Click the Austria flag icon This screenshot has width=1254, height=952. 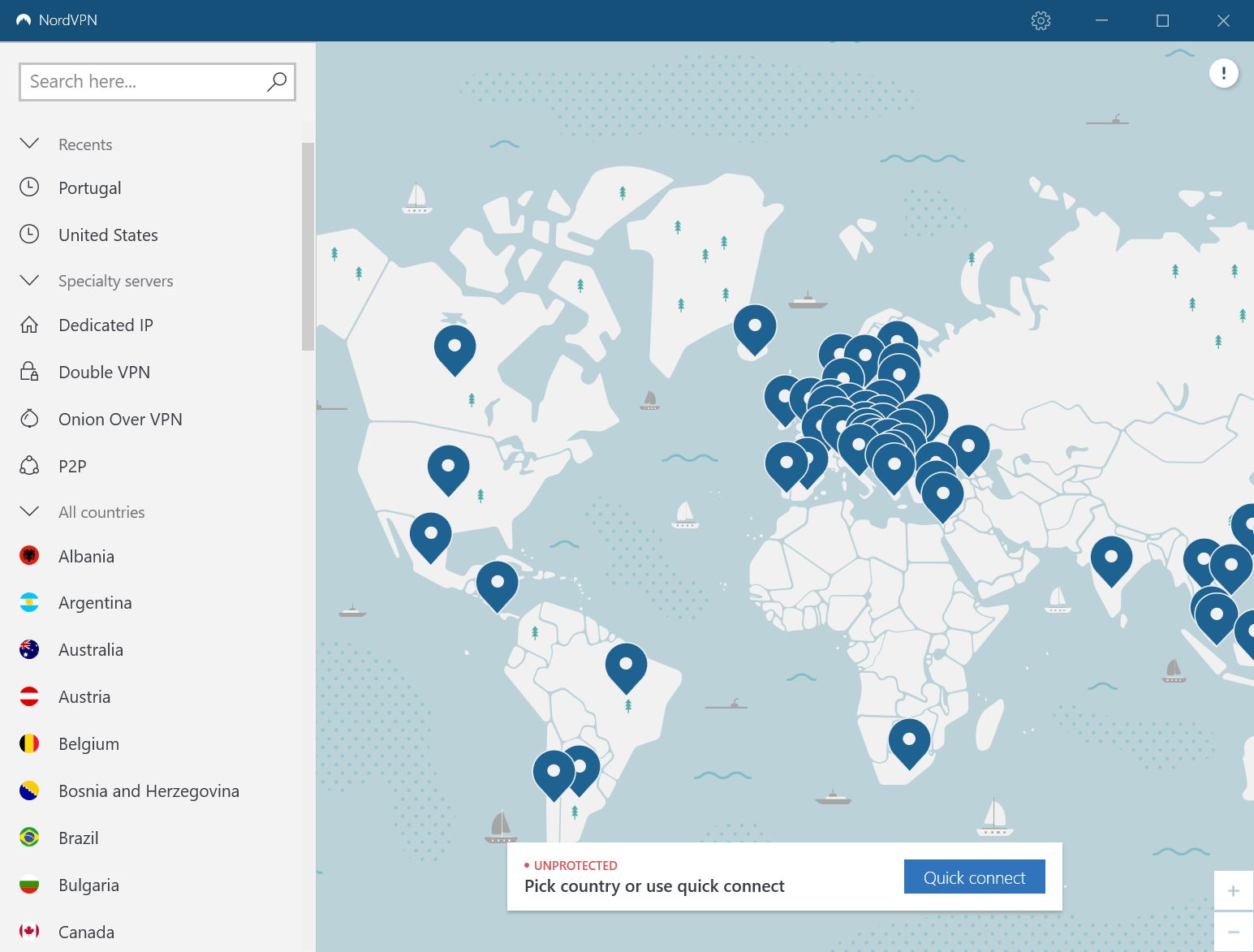[x=29, y=696]
